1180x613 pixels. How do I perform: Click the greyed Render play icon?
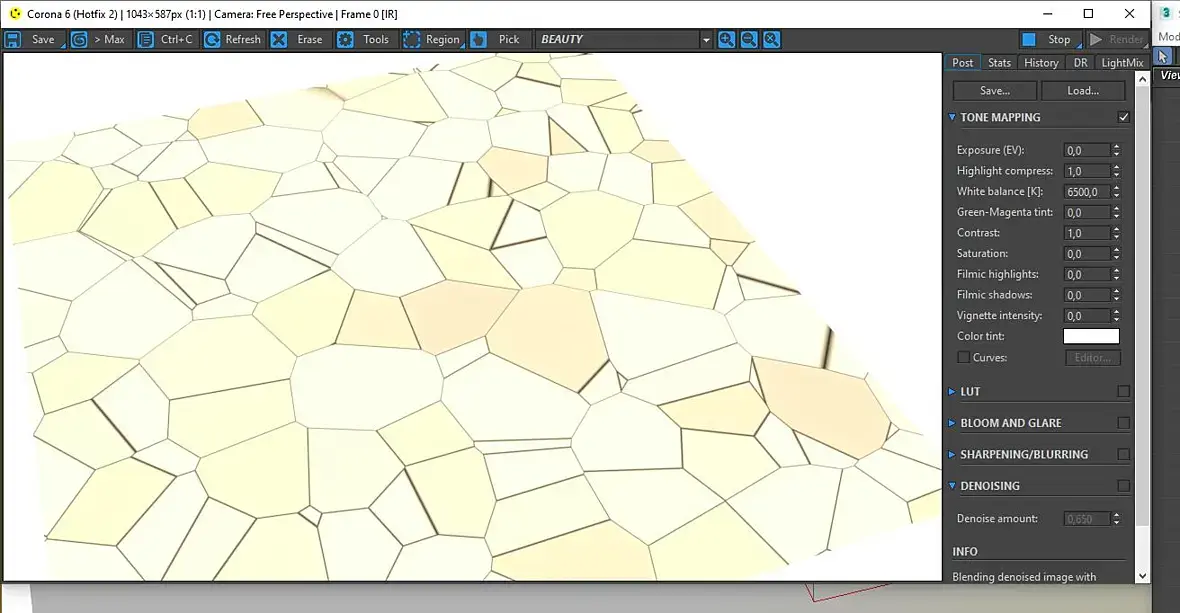click(x=1096, y=40)
